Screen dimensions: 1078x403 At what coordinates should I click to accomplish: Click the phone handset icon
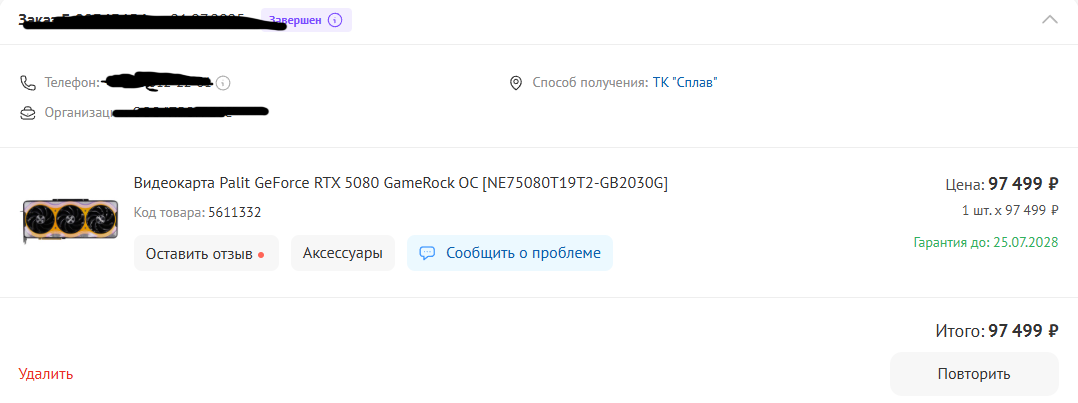(28, 82)
